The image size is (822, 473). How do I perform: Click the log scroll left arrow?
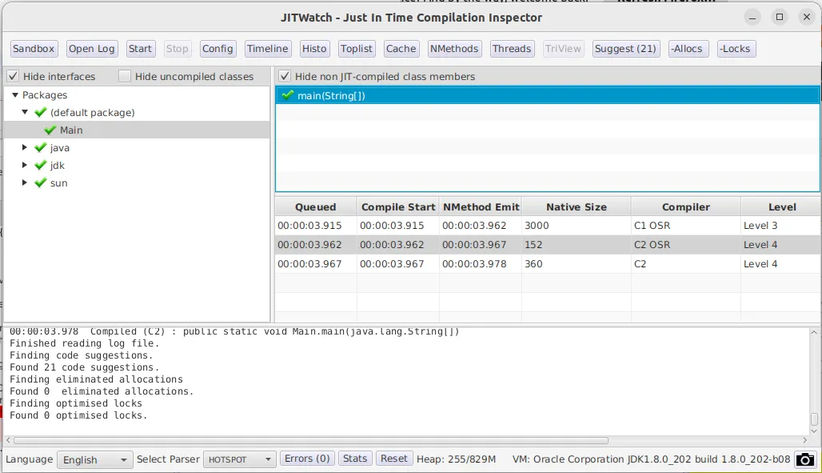click(x=8, y=440)
